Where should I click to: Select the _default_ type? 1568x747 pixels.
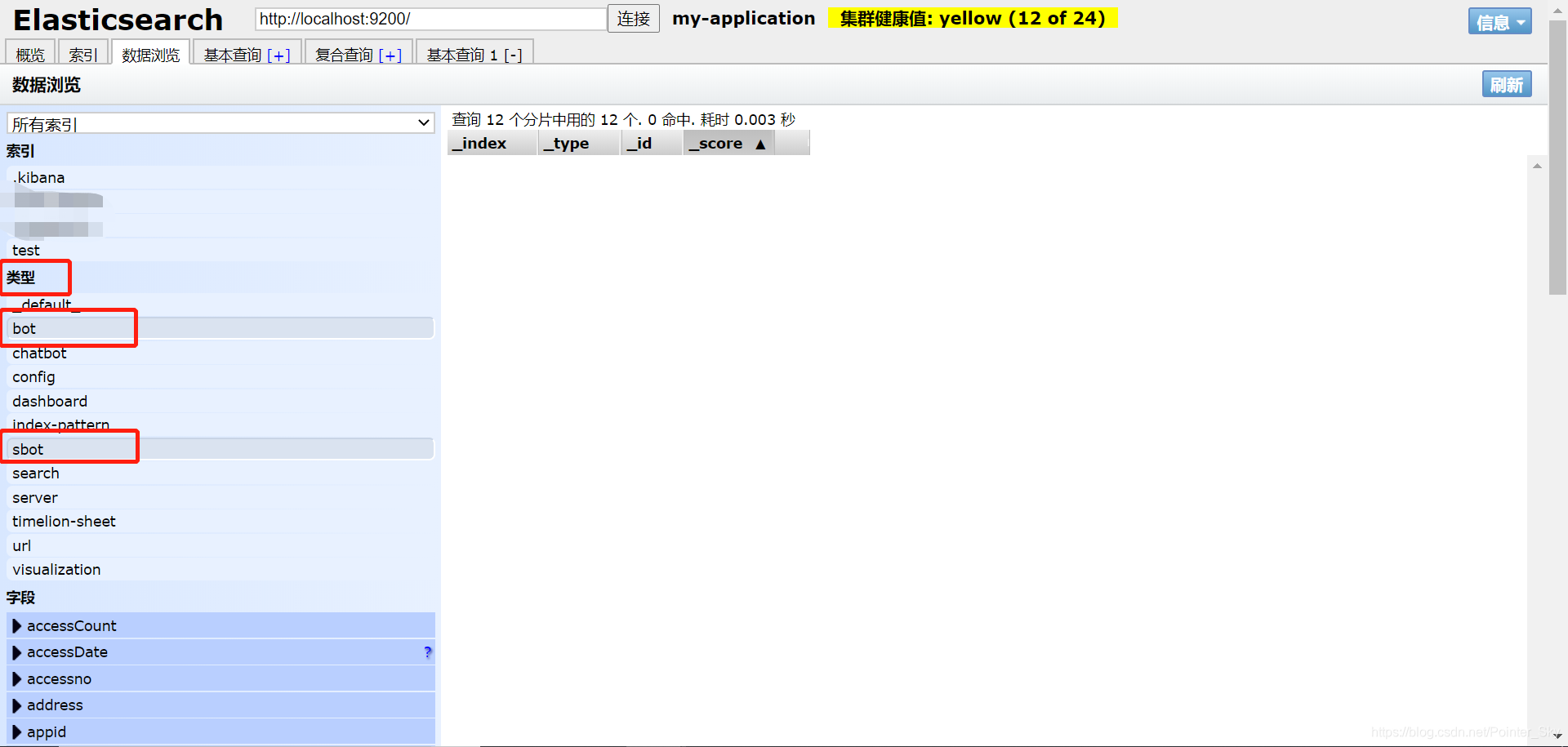point(220,305)
